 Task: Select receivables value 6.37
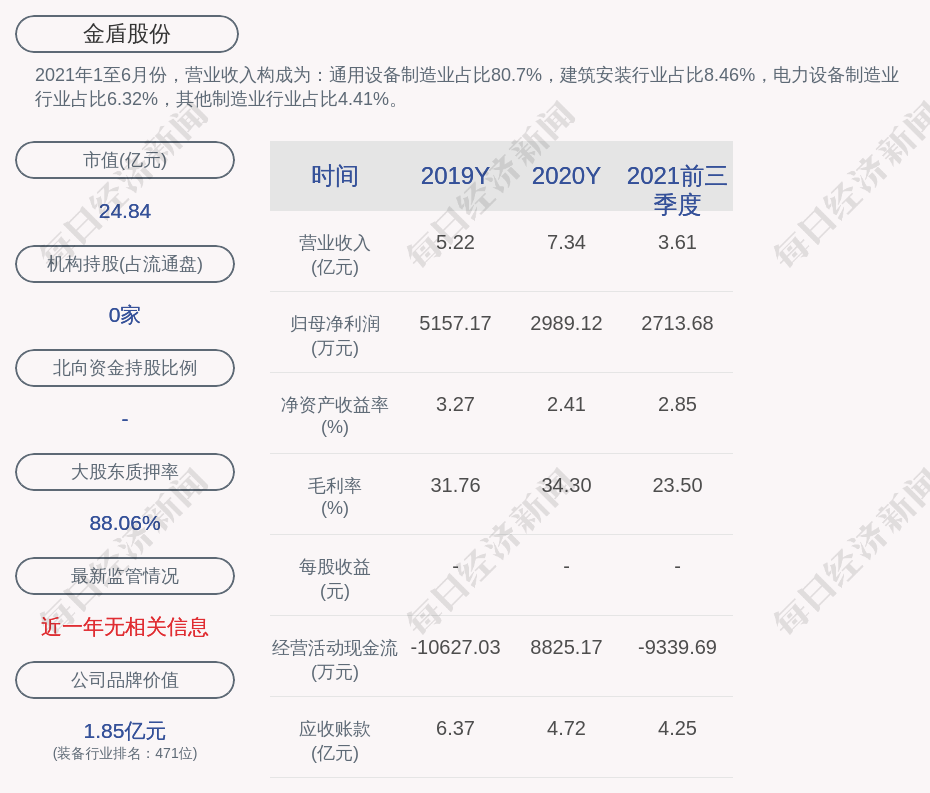coord(455,728)
